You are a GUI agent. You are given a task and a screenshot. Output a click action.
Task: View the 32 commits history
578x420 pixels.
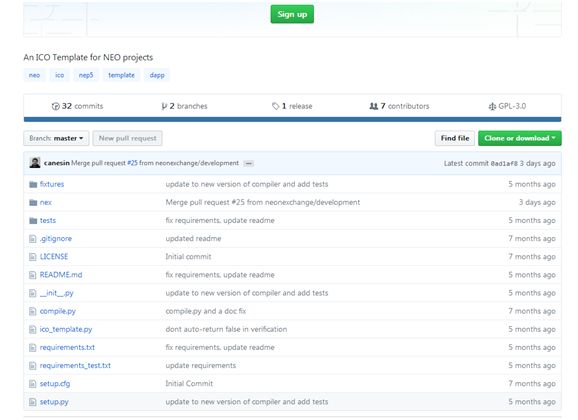click(x=77, y=106)
